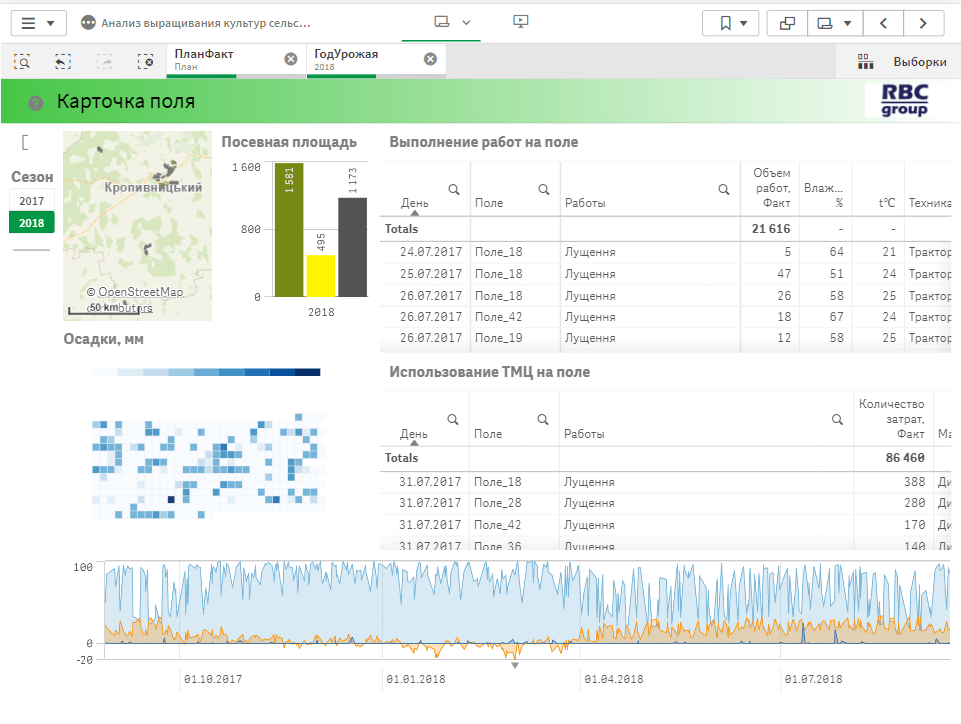Select season 2017 in Сезон filter
961x724 pixels.
click(31, 201)
